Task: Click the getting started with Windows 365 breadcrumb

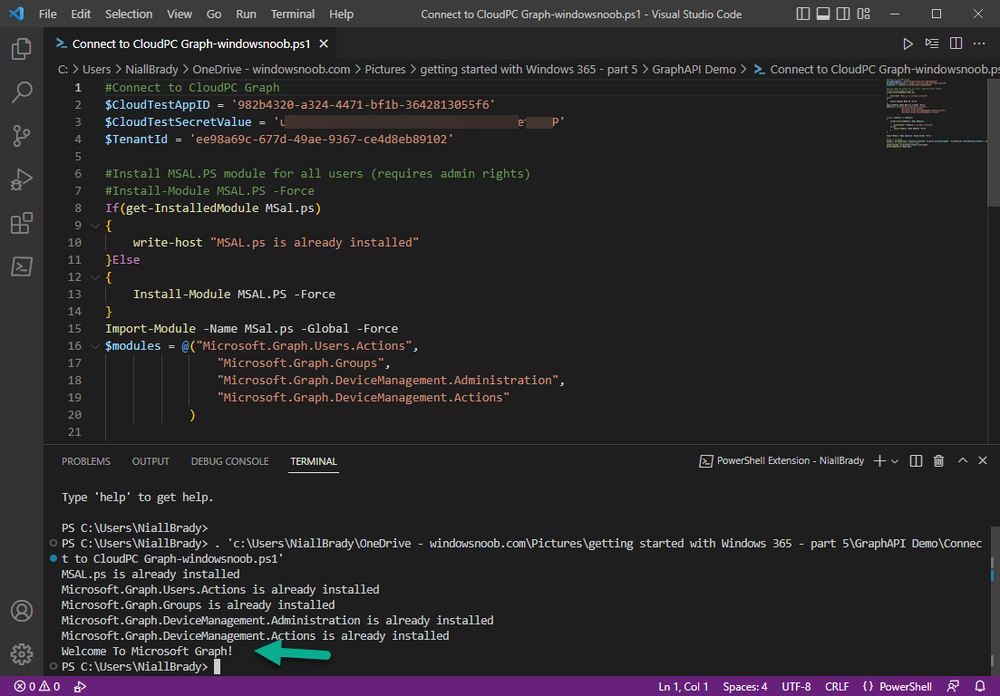Action: pos(529,70)
